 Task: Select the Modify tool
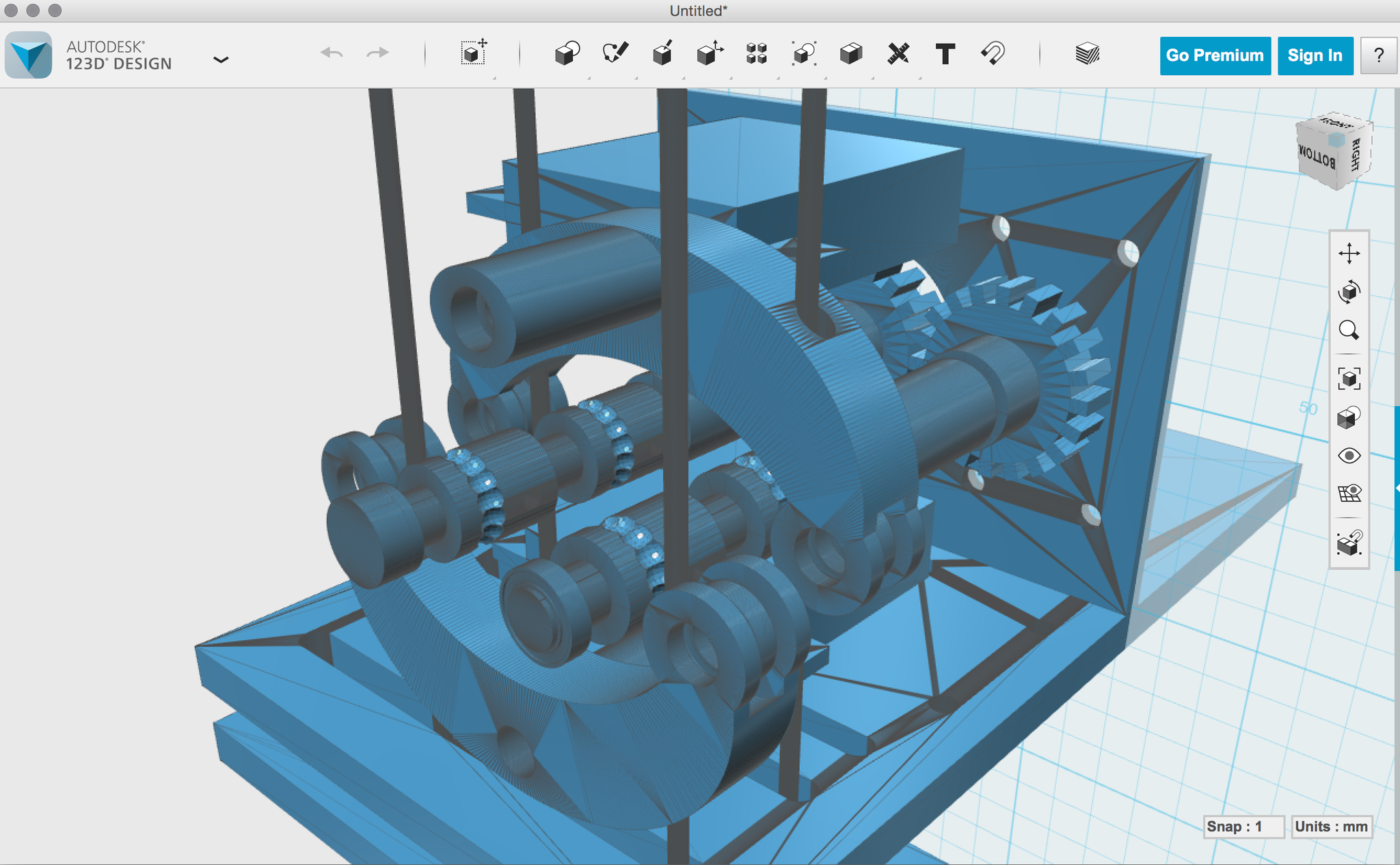click(x=710, y=53)
